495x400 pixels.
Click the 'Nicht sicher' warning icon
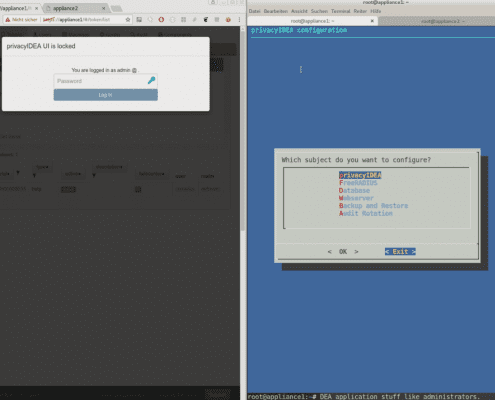[x=8, y=20]
